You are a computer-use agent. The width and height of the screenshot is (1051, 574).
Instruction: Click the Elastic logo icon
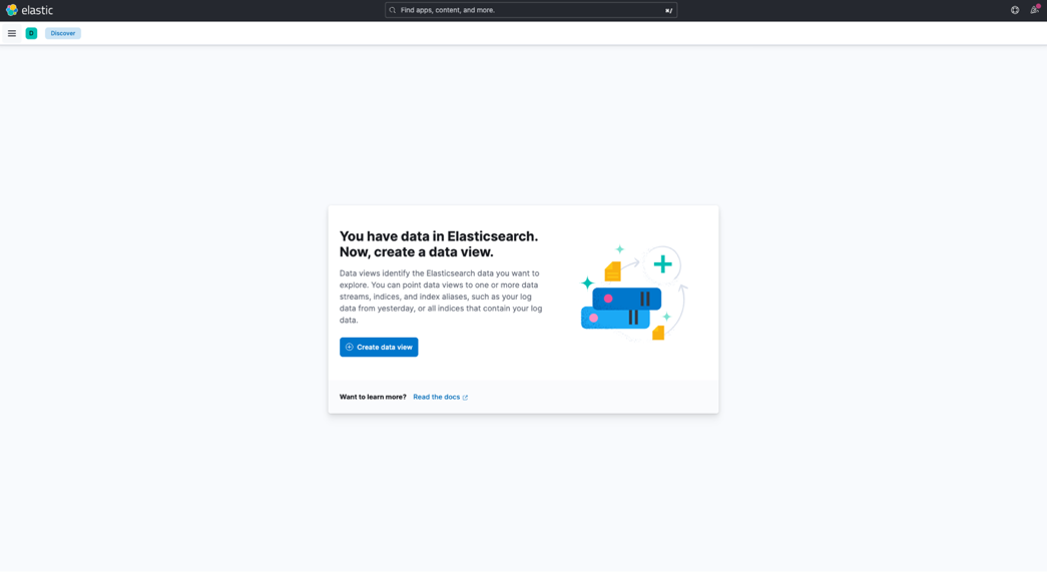point(12,10)
